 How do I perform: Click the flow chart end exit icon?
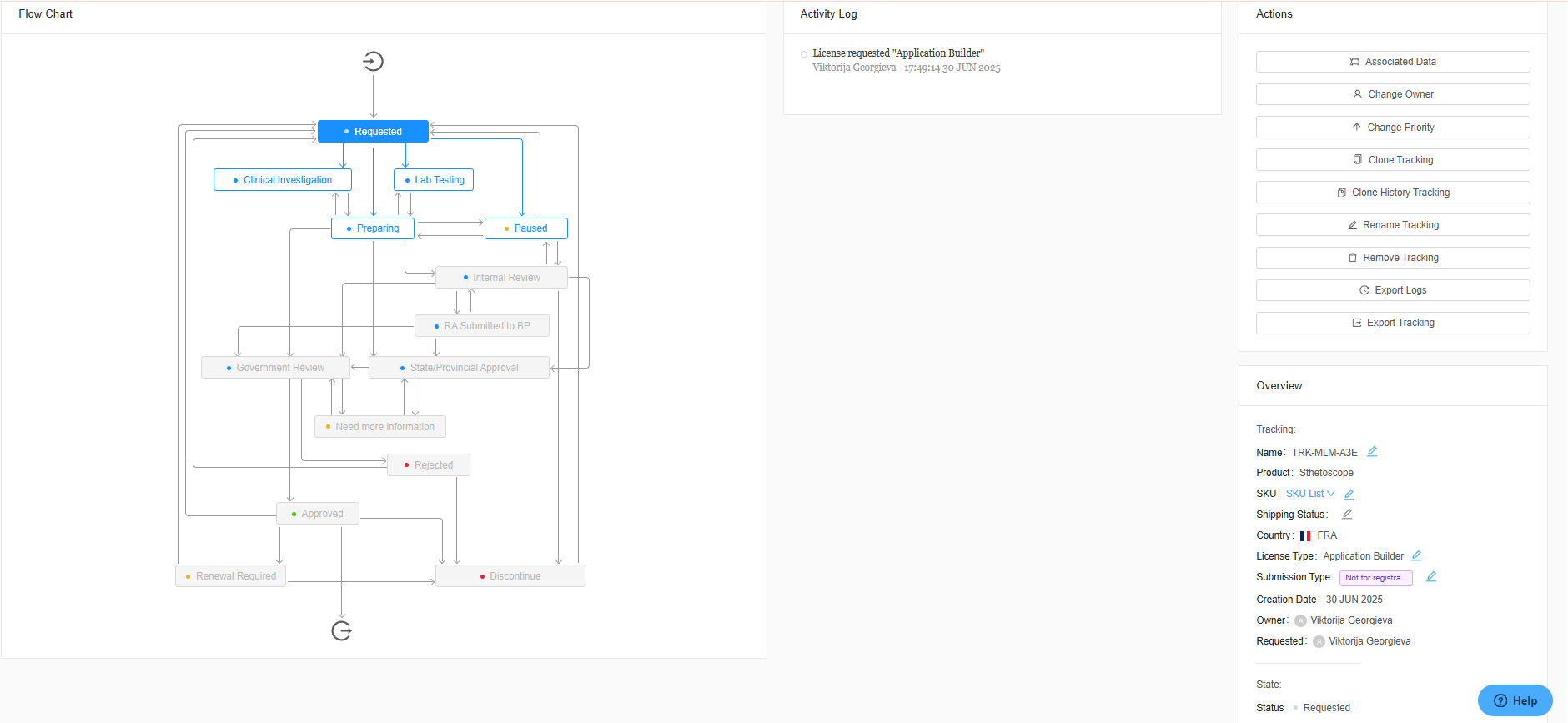[341, 631]
